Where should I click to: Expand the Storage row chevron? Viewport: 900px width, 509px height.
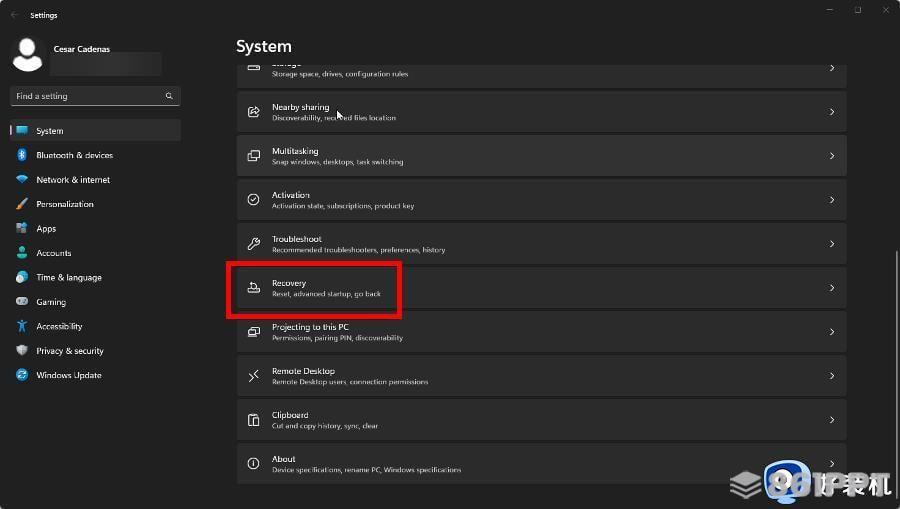[x=832, y=68]
